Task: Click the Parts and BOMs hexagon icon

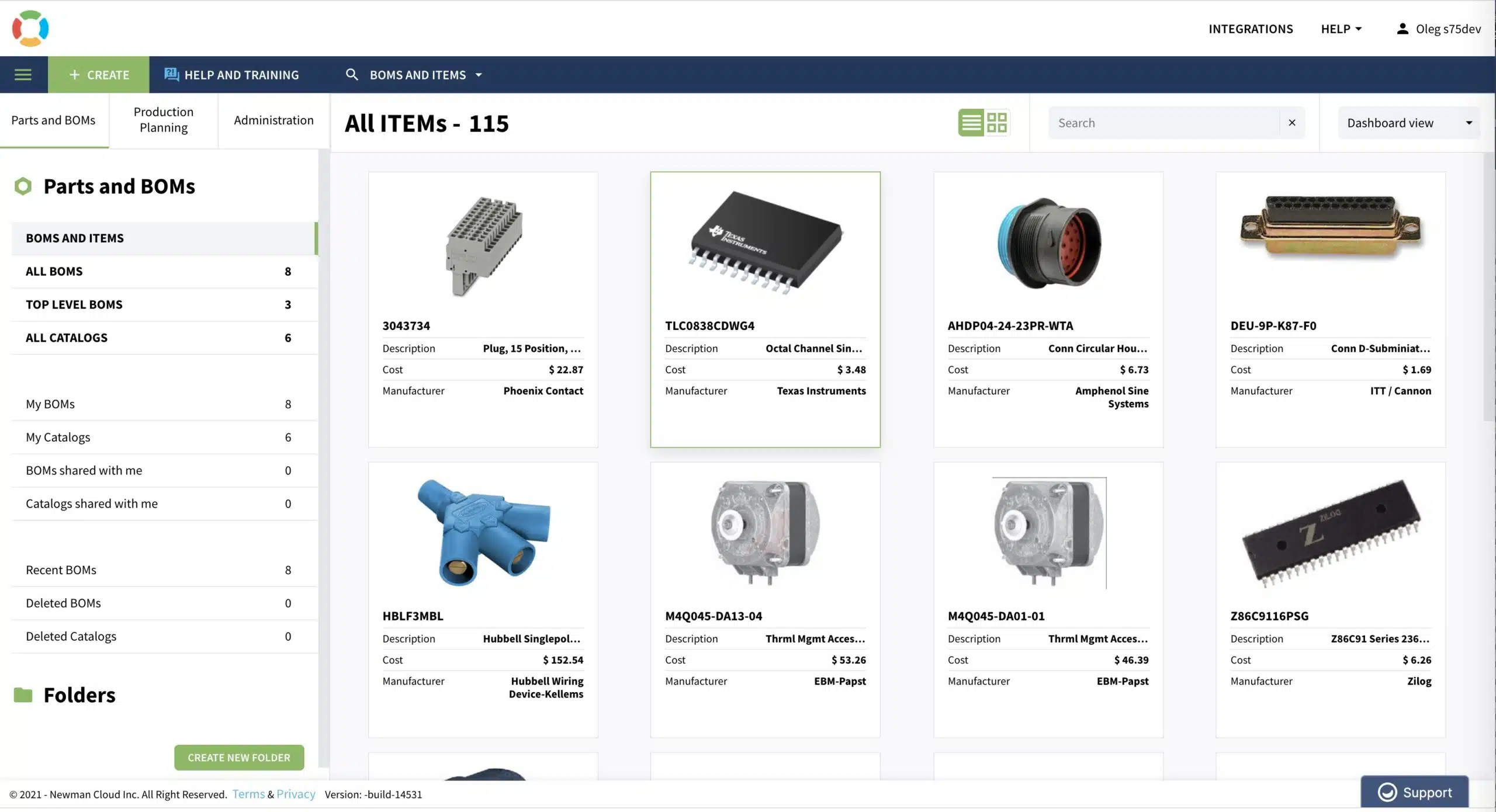Action: pyautogui.click(x=23, y=186)
